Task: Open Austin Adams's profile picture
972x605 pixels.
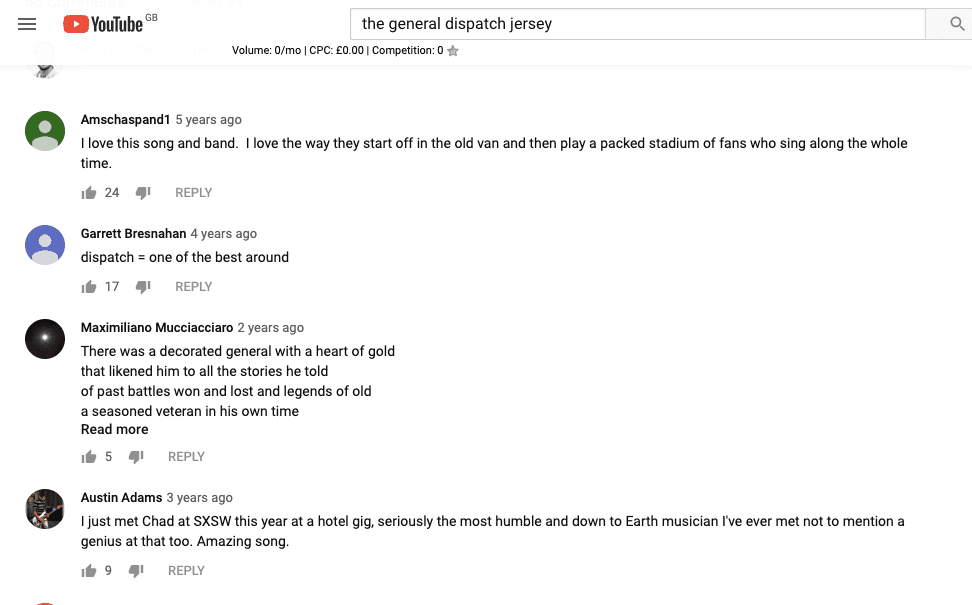Action: pos(45,509)
